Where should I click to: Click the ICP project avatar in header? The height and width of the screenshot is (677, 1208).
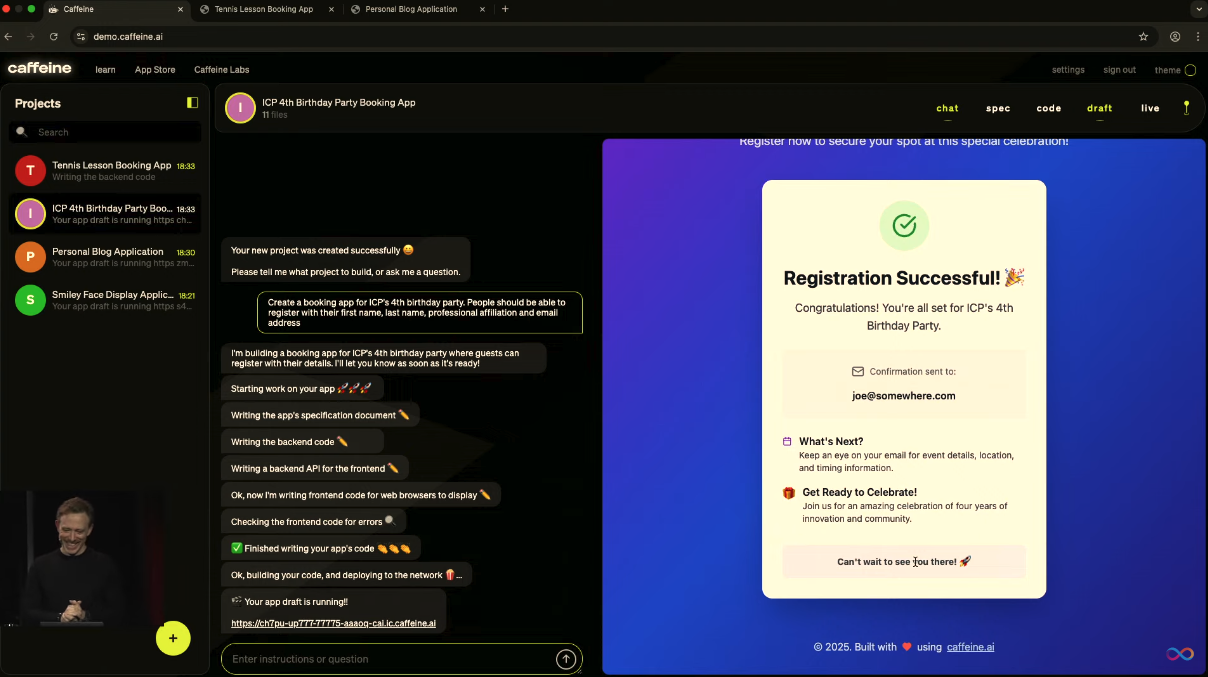coord(240,108)
